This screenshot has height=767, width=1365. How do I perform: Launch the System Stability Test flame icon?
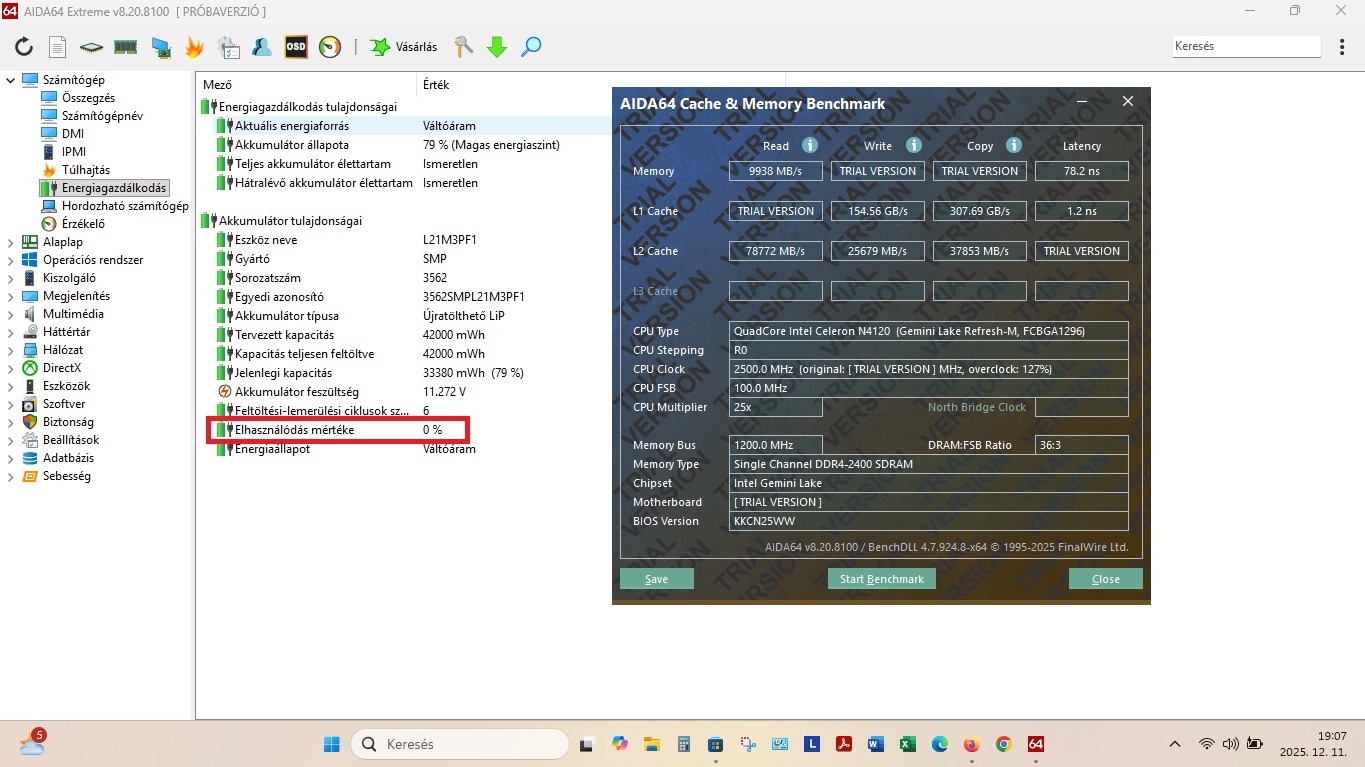click(x=194, y=47)
